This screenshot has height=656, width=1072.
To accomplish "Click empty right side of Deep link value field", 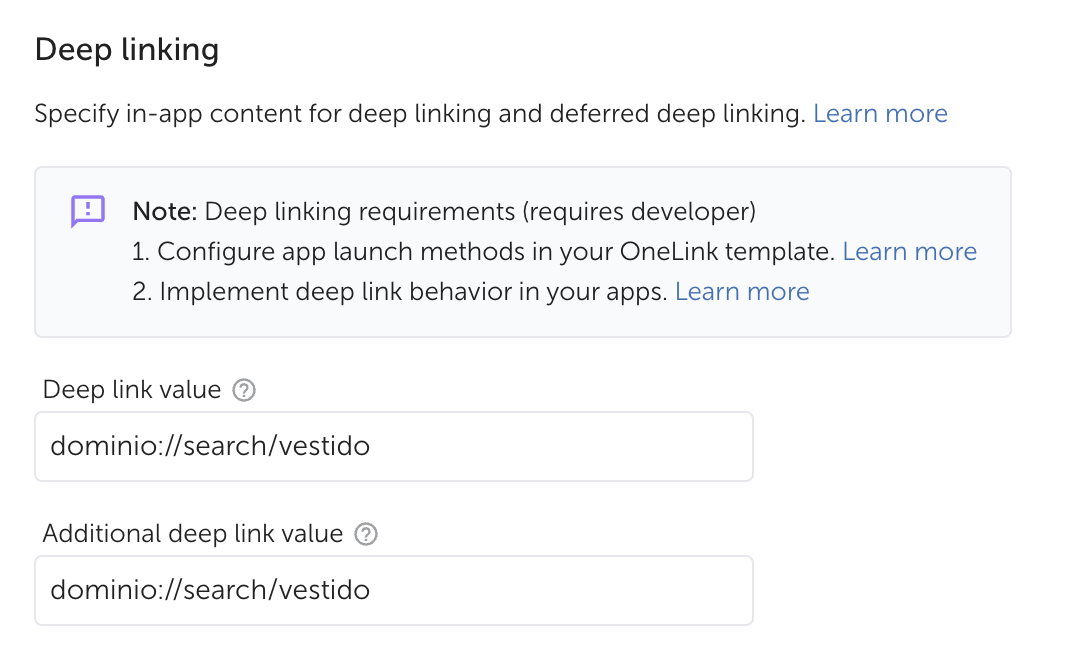I will click(x=650, y=446).
